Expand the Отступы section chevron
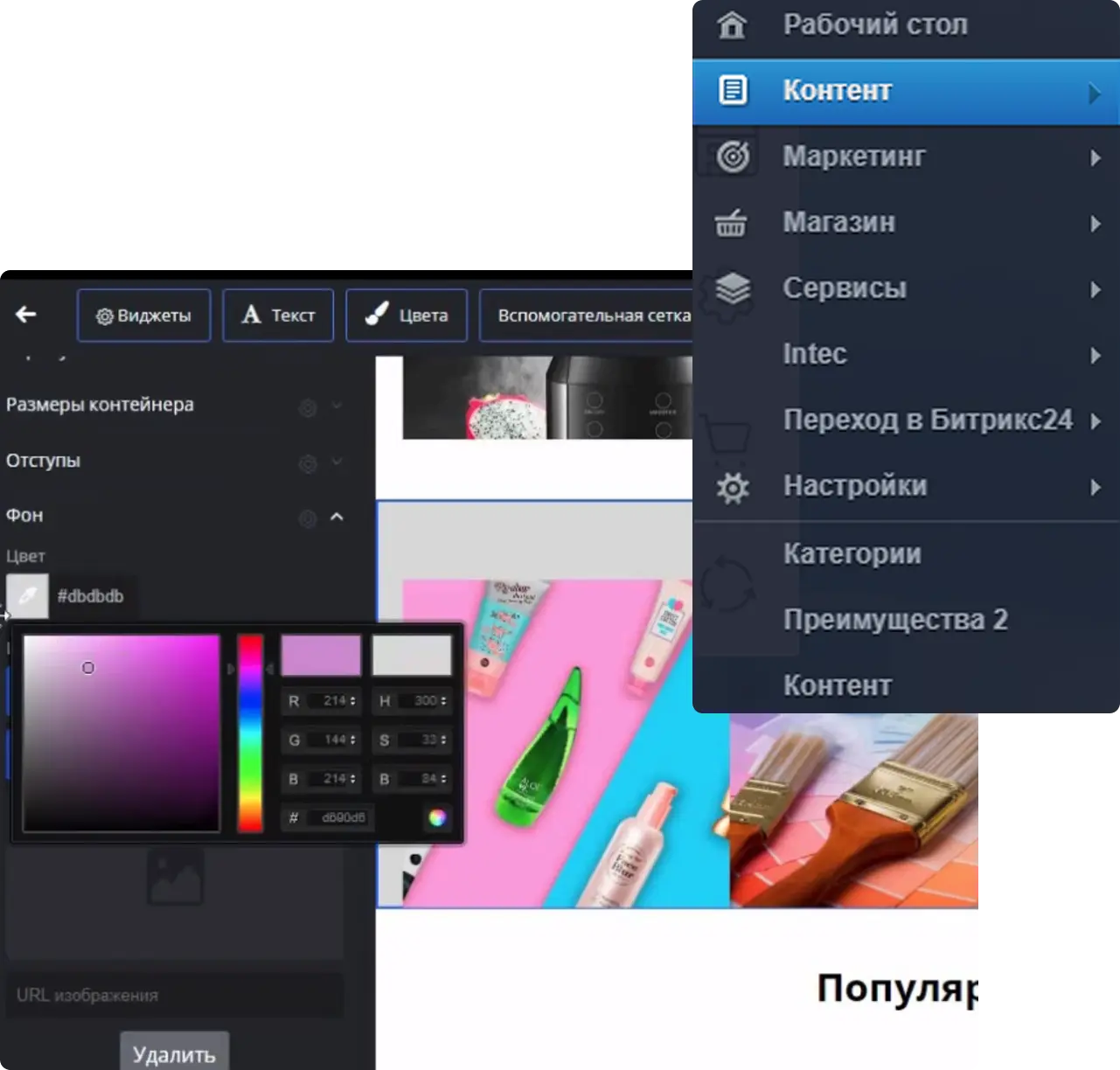The height and width of the screenshot is (1070, 1120). [337, 462]
